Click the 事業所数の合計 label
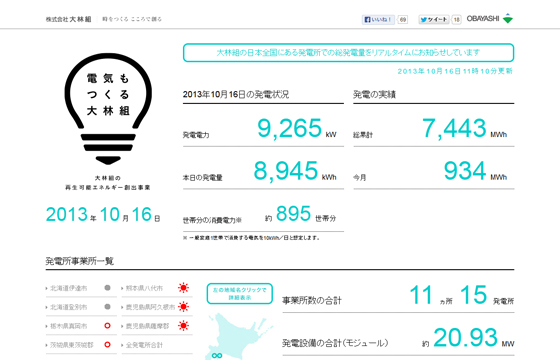560x360 pixels. tap(312, 301)
